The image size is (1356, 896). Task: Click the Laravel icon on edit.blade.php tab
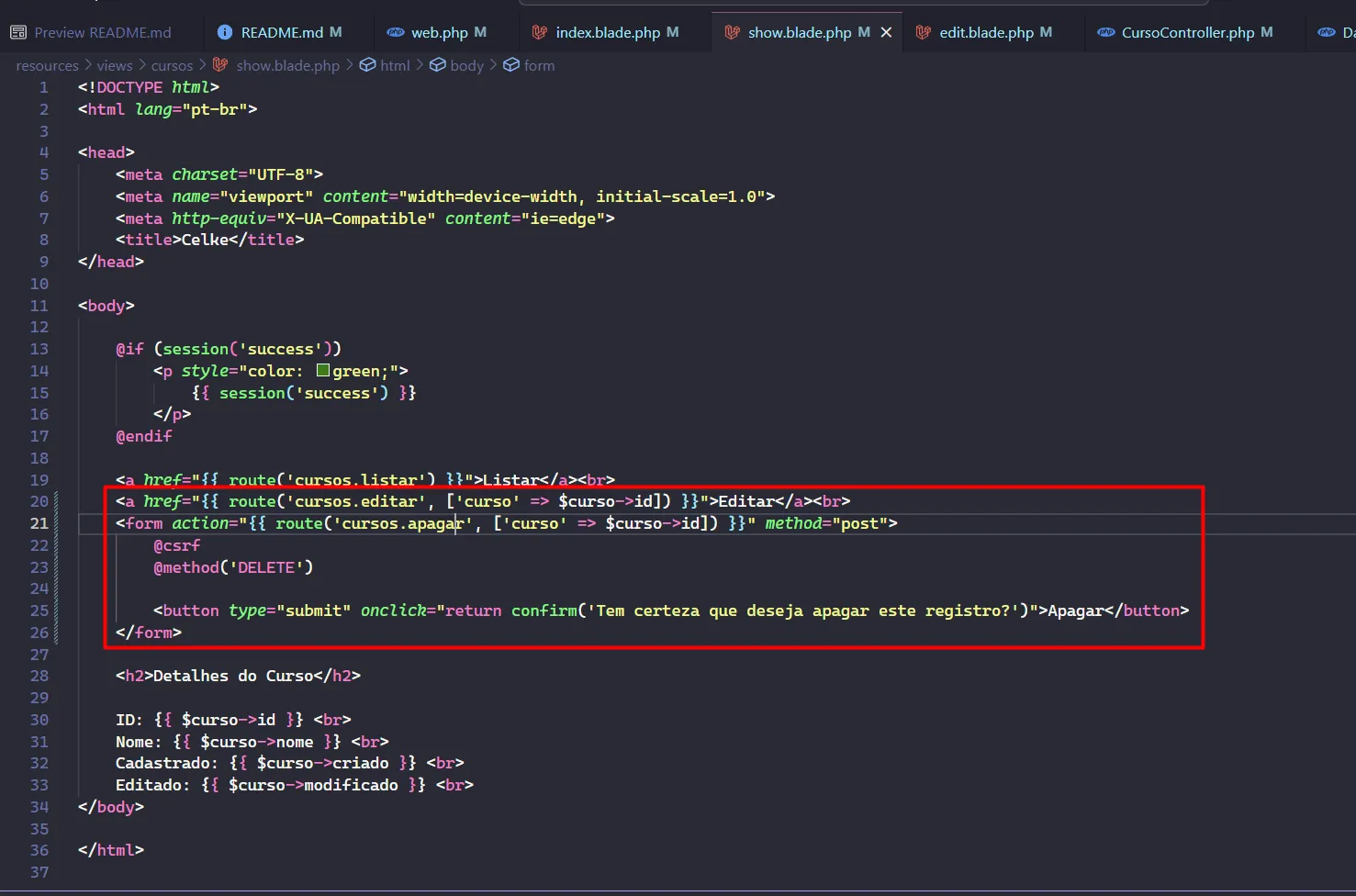[x=924, y=32]
